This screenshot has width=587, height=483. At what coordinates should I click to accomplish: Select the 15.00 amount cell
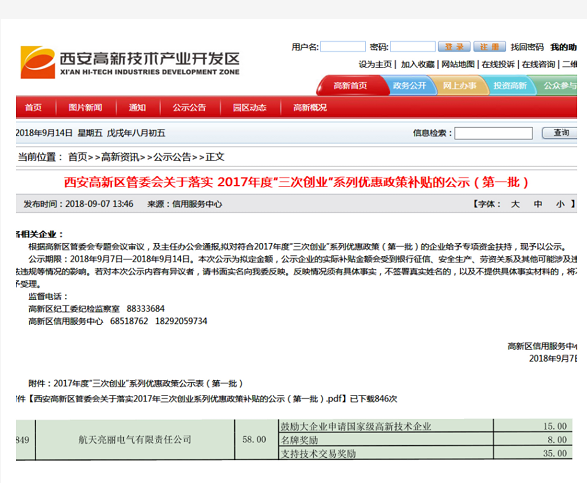point(533,426)
